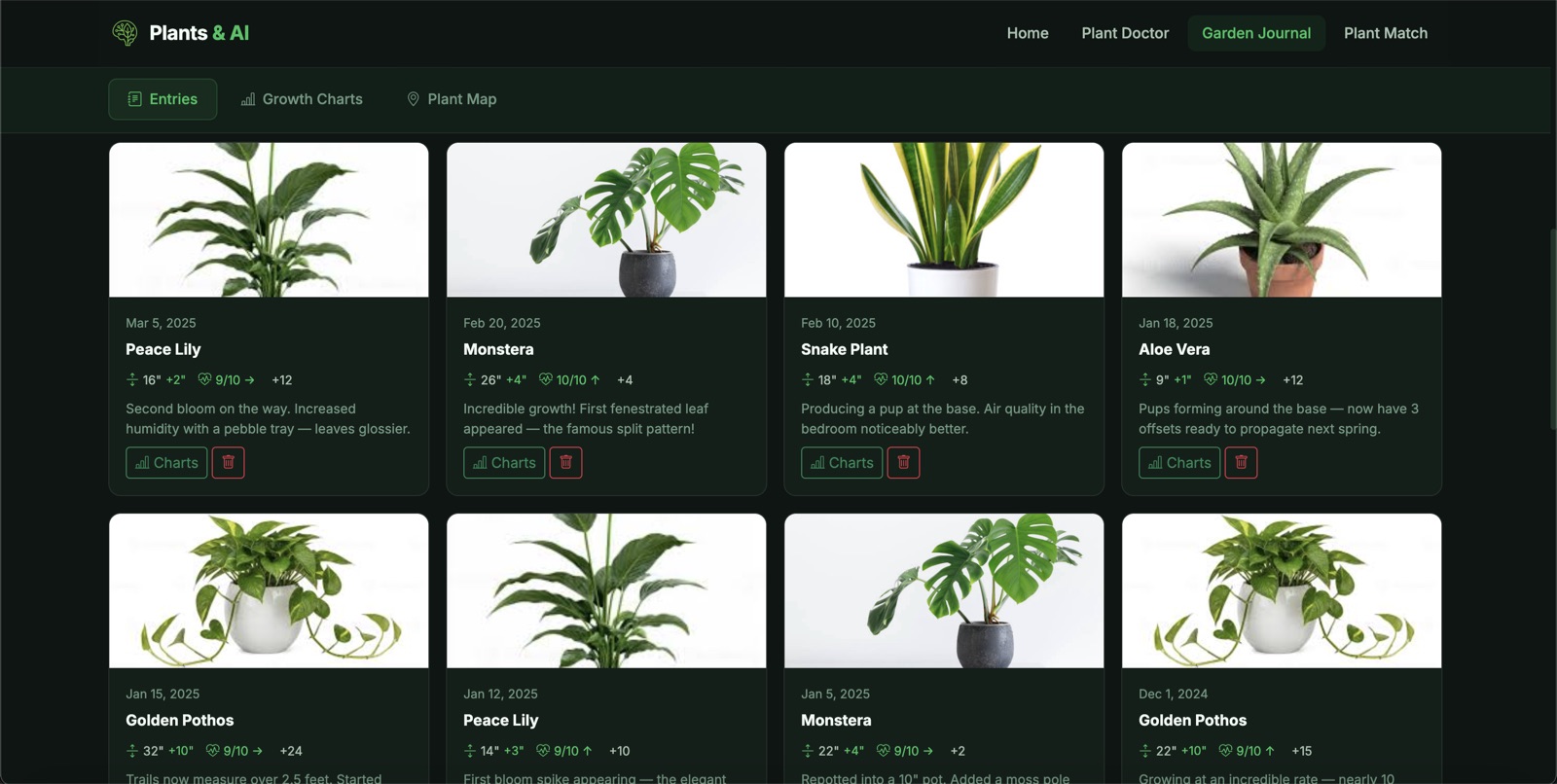Image resolution: width=1557 pixels, height=784 pixels.
Task: Click height icon on Jan 5 Monstera
Action: tap(808, 751)
